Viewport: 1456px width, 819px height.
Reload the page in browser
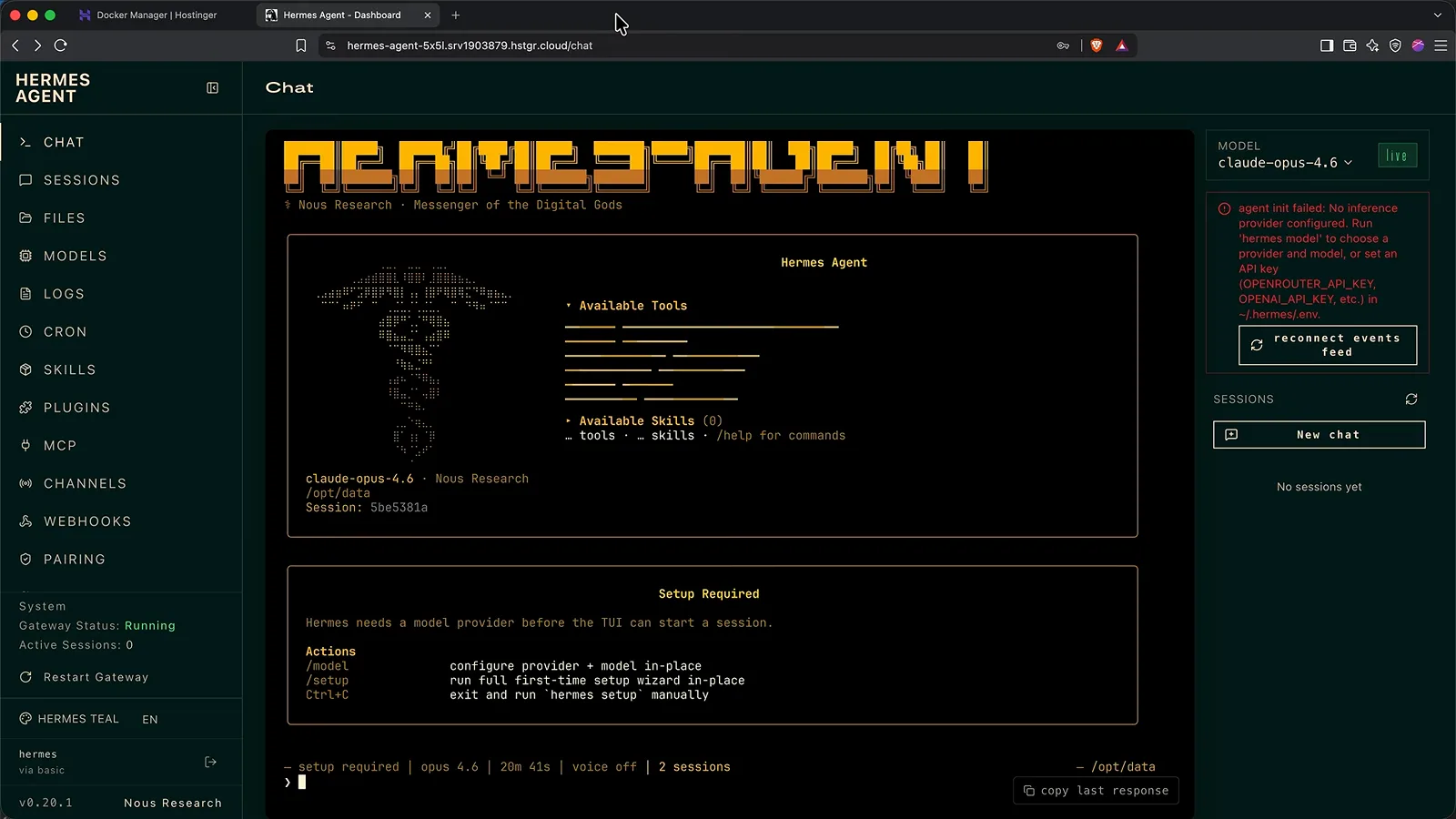pyautogui.click(x=61, y=45)
